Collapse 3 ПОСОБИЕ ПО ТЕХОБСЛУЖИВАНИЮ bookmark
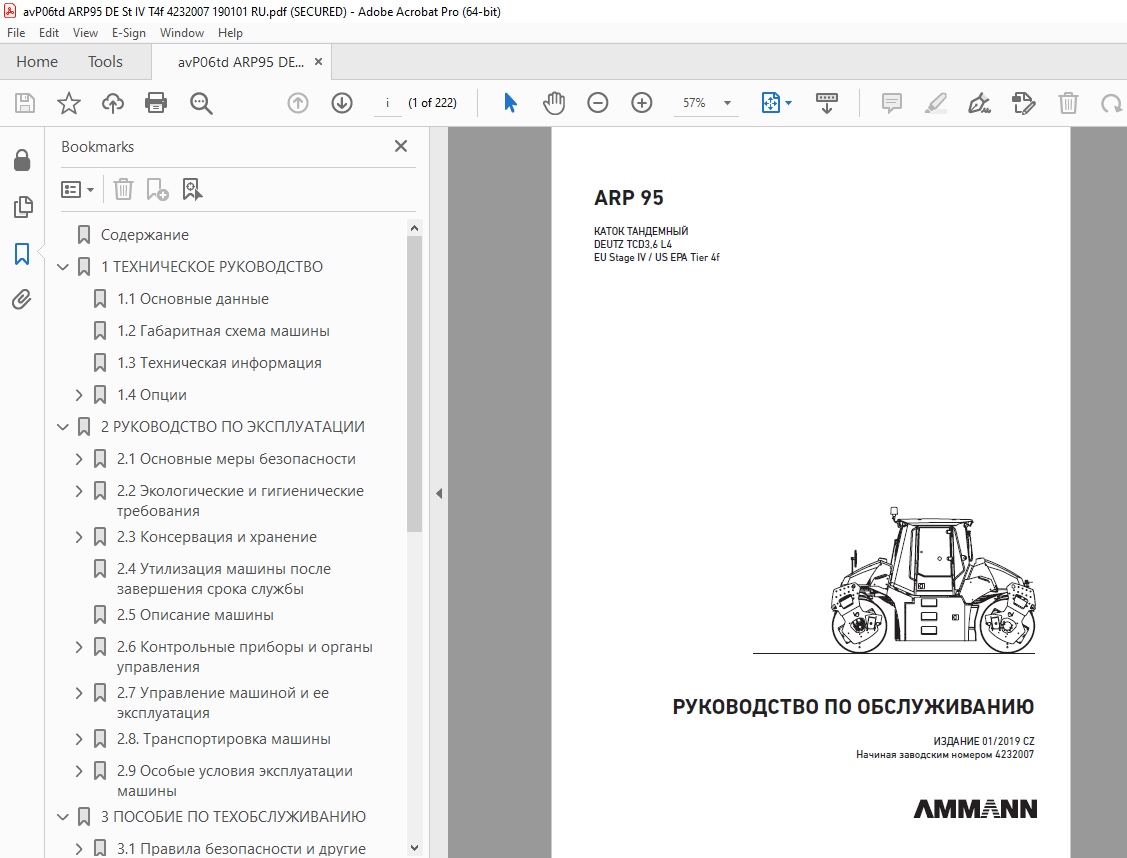This screenshot has width=1127, height=858. [63, 818]
